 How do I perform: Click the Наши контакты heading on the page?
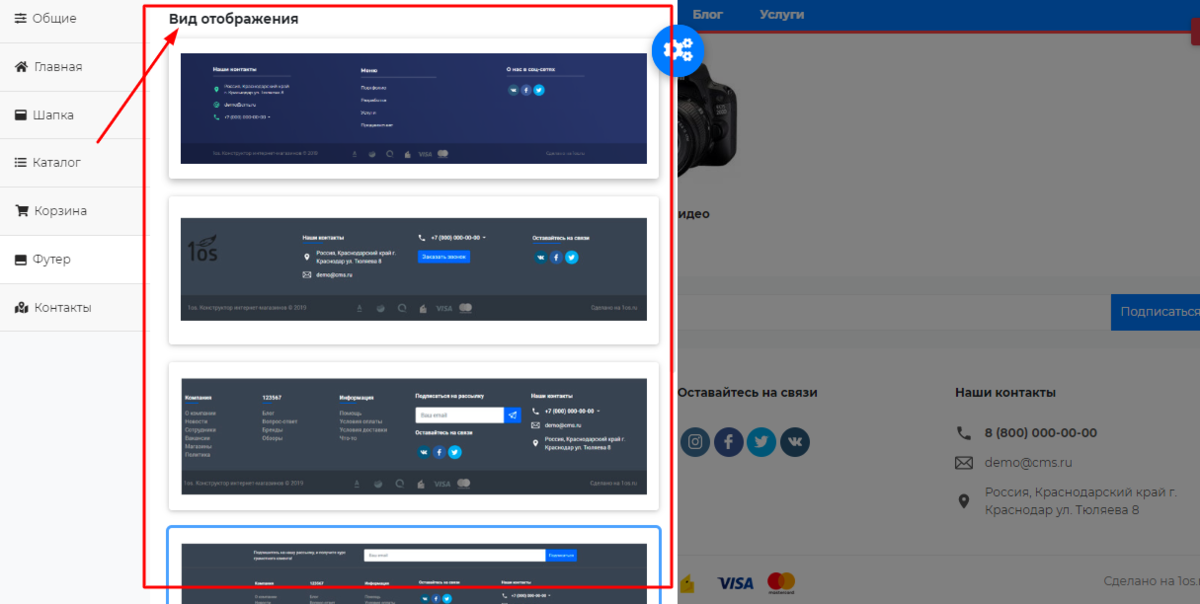pyautogui.click(x=1005, y=393)
